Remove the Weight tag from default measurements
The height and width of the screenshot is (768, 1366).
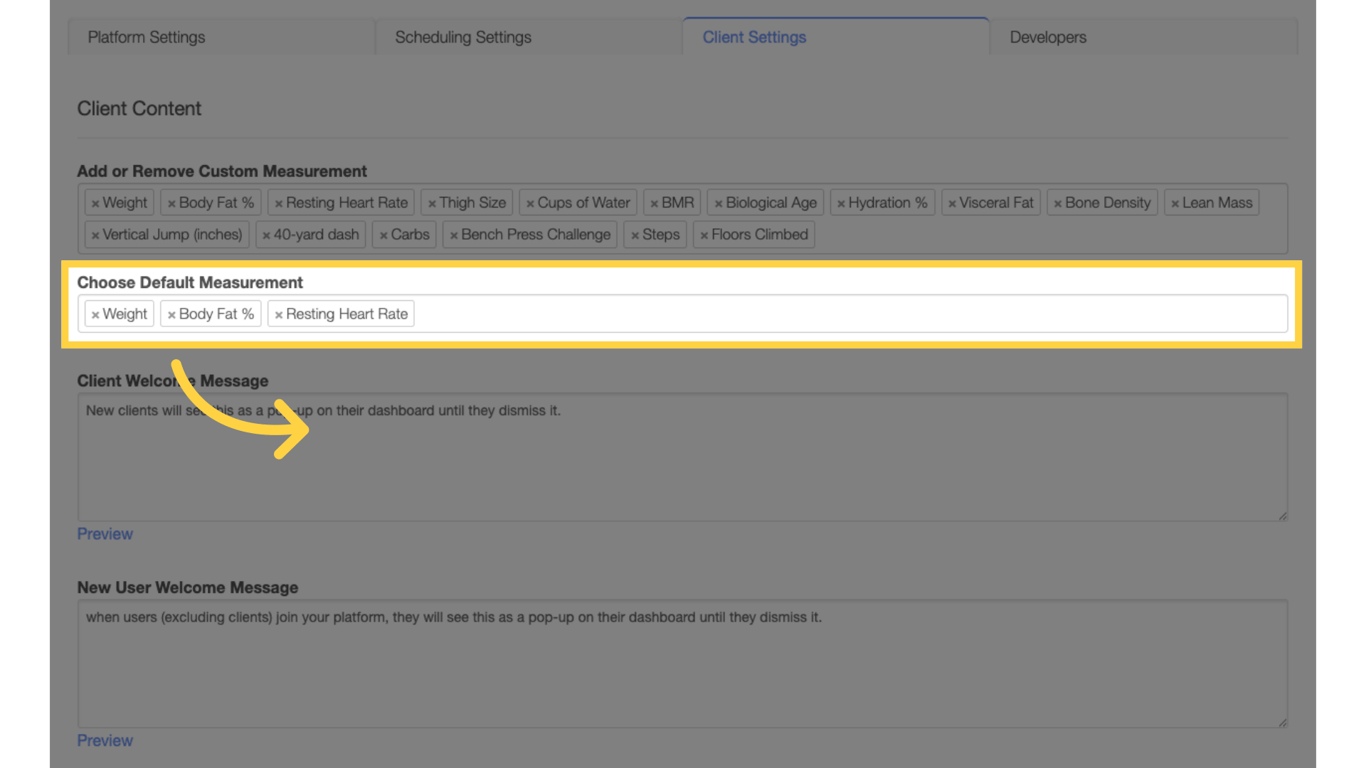[96, 315]
